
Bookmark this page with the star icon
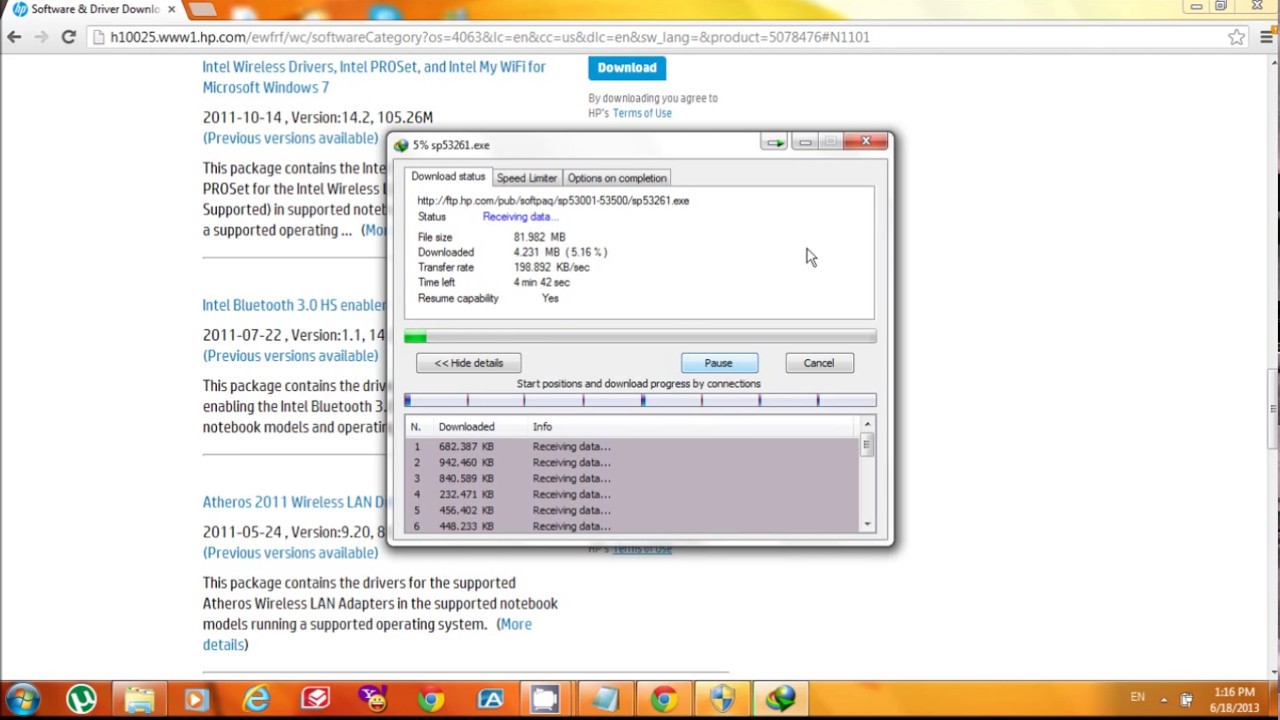click(1237, 37)
